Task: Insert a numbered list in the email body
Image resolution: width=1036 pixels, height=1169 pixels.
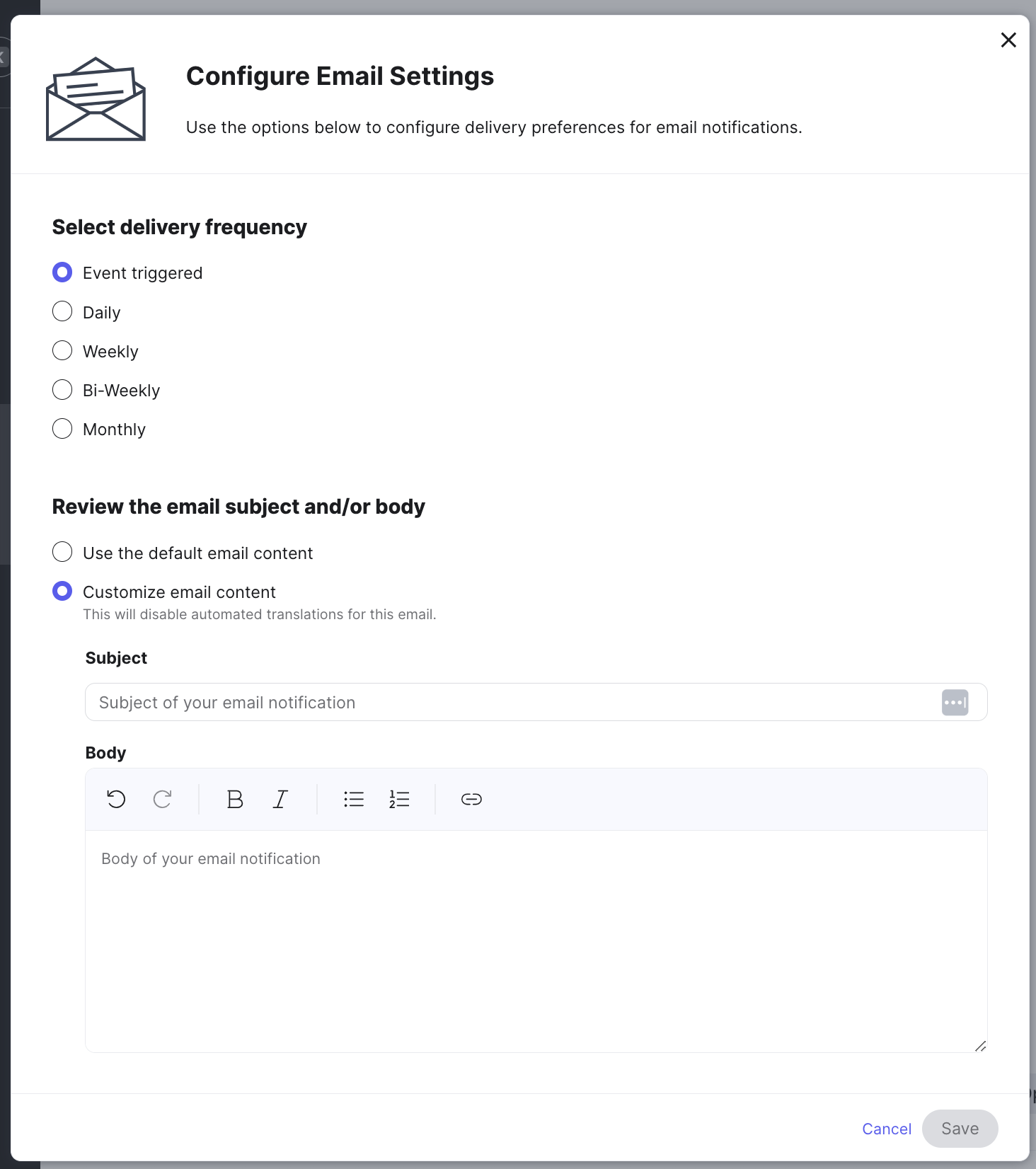Action: (x=398, y=799)
